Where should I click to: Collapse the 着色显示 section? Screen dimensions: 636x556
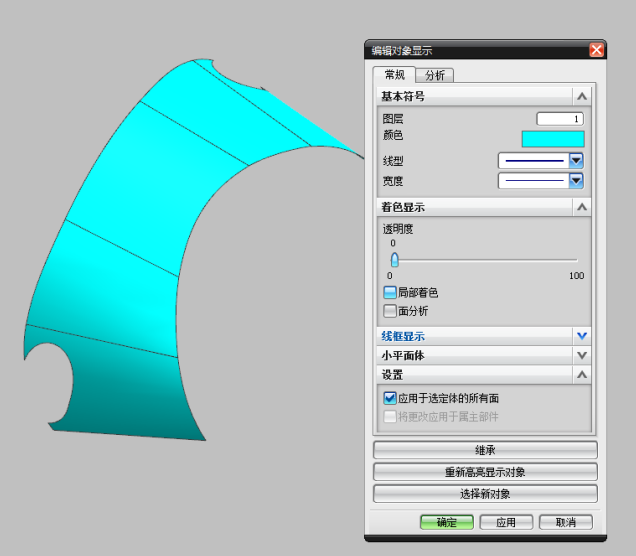tap(582, 207)
